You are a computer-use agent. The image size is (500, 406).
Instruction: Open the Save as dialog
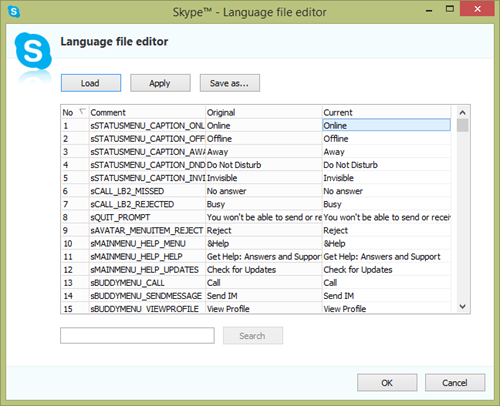[x=230, y=83]
